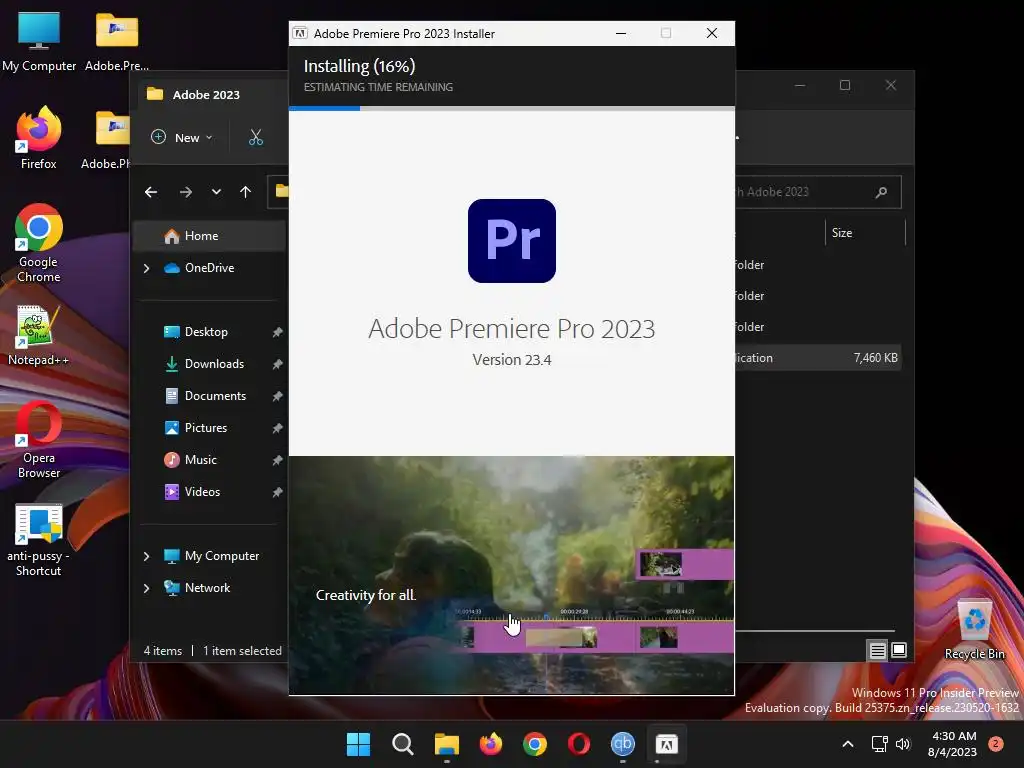Unpin Videos using its pin icon
Screen dimensions: 1024x768
(x=277, y=492)
